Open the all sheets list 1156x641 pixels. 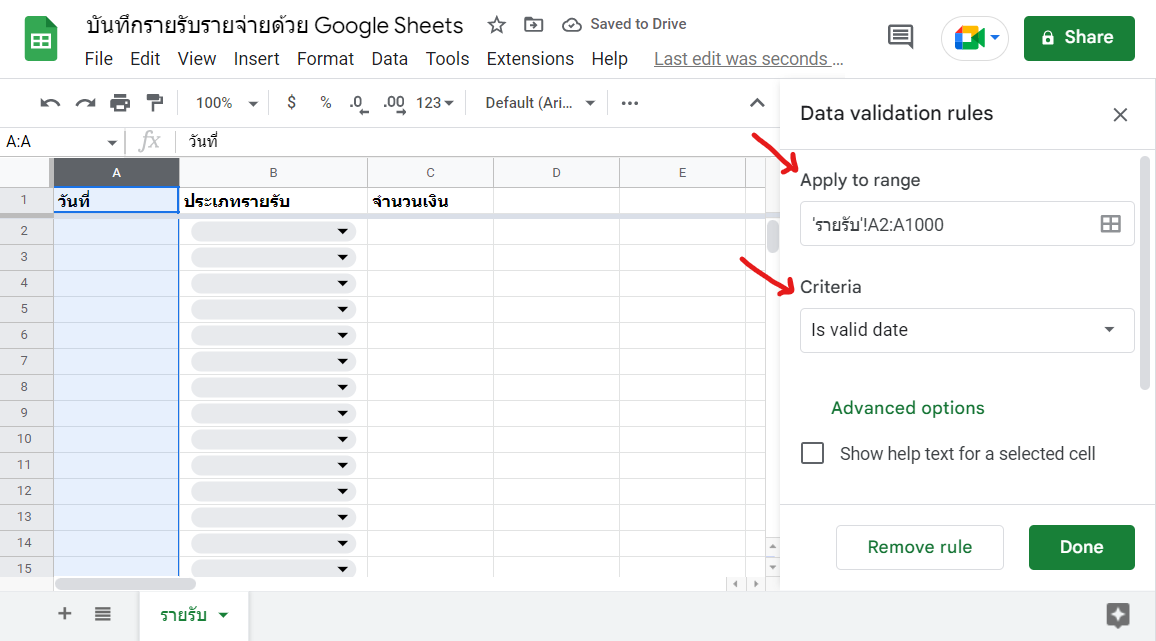click(x=102, y=614)
